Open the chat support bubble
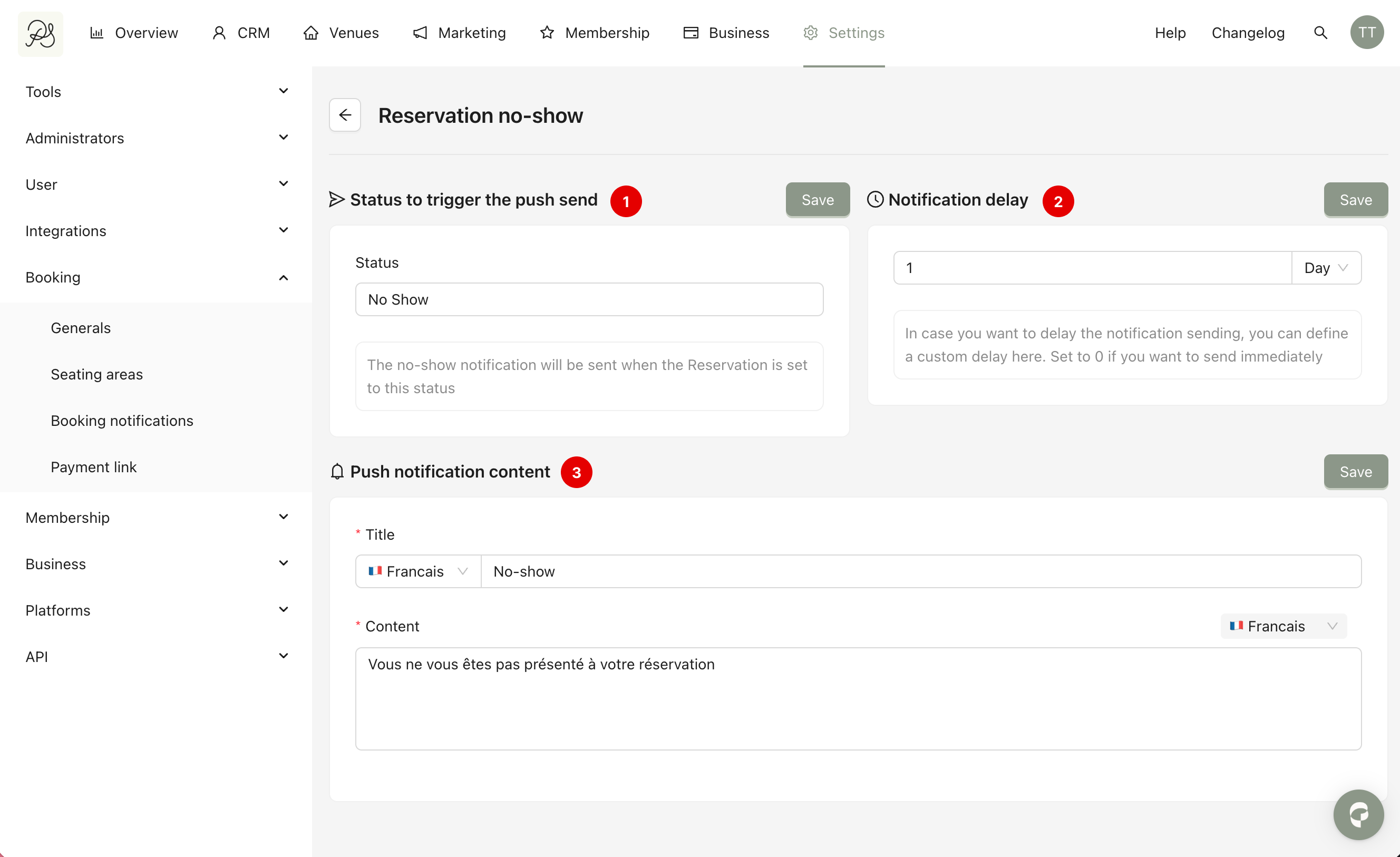Screen dimensions: 1400x857 [x=1358, y=814]
